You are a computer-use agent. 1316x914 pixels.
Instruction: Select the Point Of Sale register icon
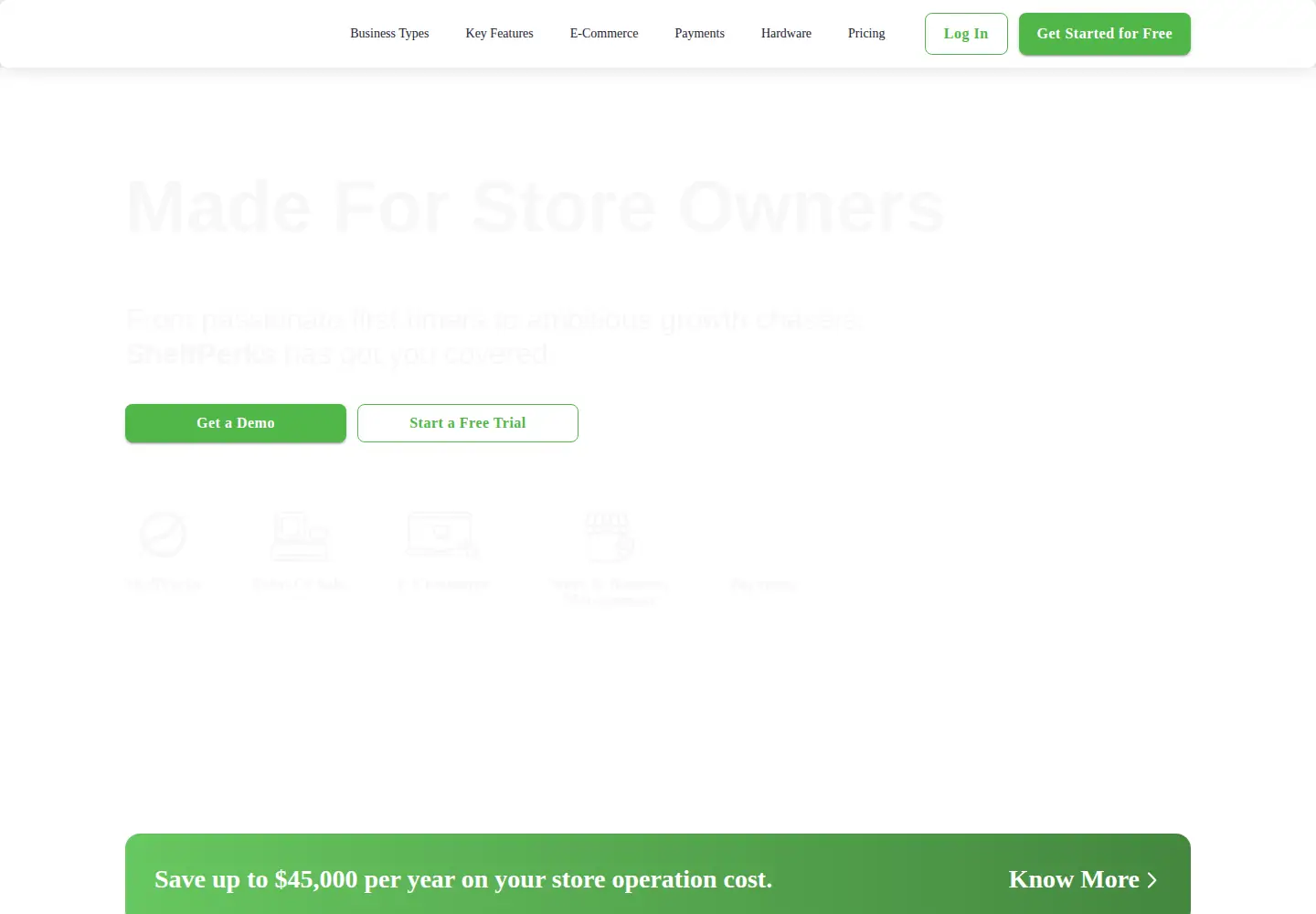coord(300,536)
